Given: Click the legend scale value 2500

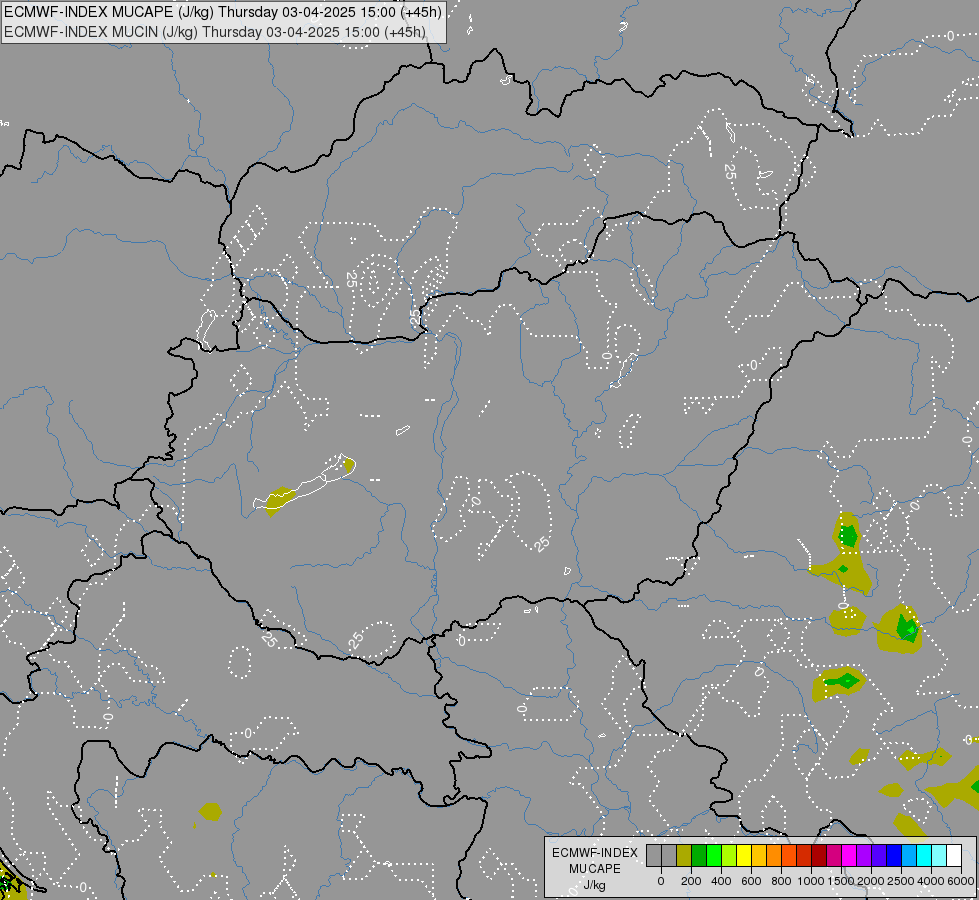Looking at the screenshot, I should [x=902, y=881].
